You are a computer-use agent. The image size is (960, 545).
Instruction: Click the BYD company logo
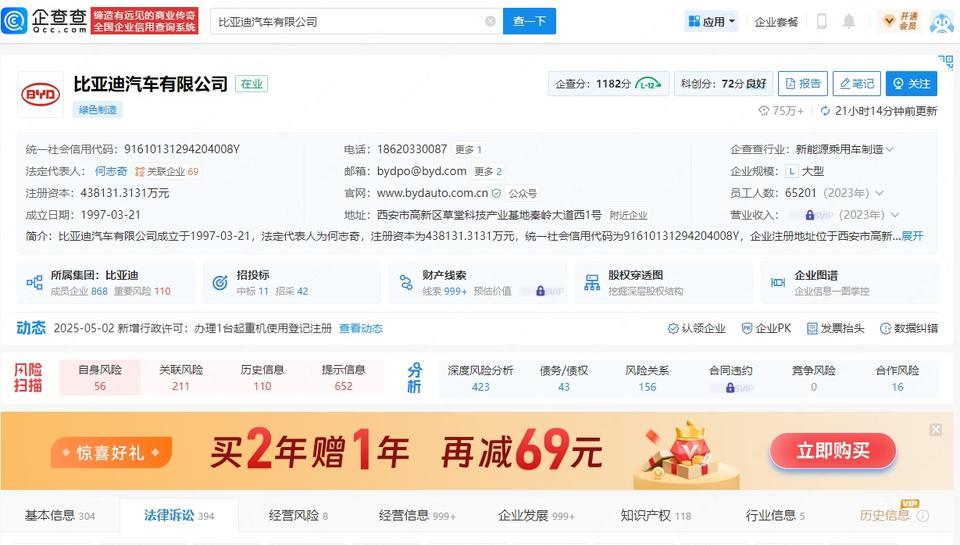coord(40,94)
